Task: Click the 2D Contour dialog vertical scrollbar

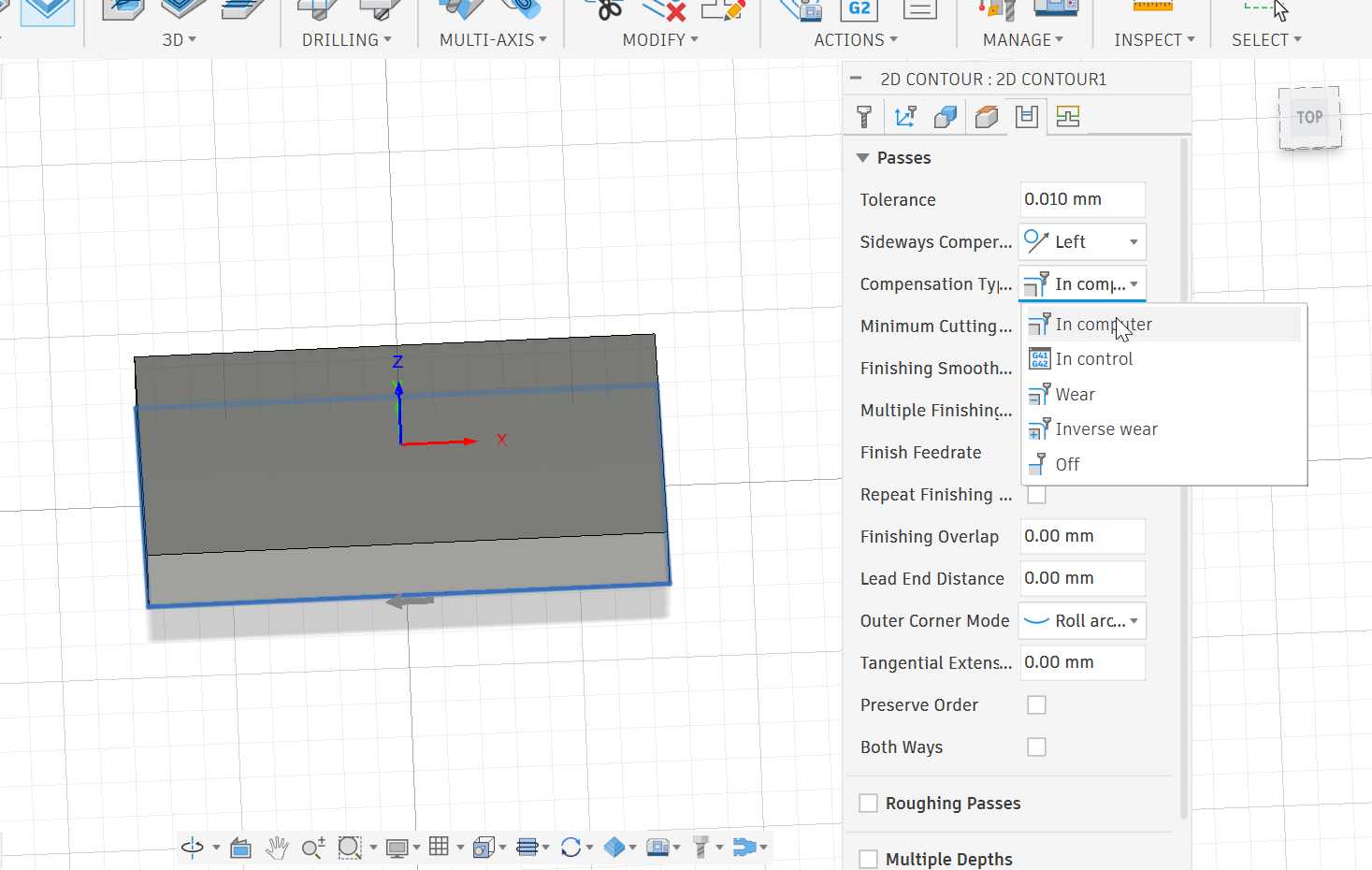Action: (1184, 477)
